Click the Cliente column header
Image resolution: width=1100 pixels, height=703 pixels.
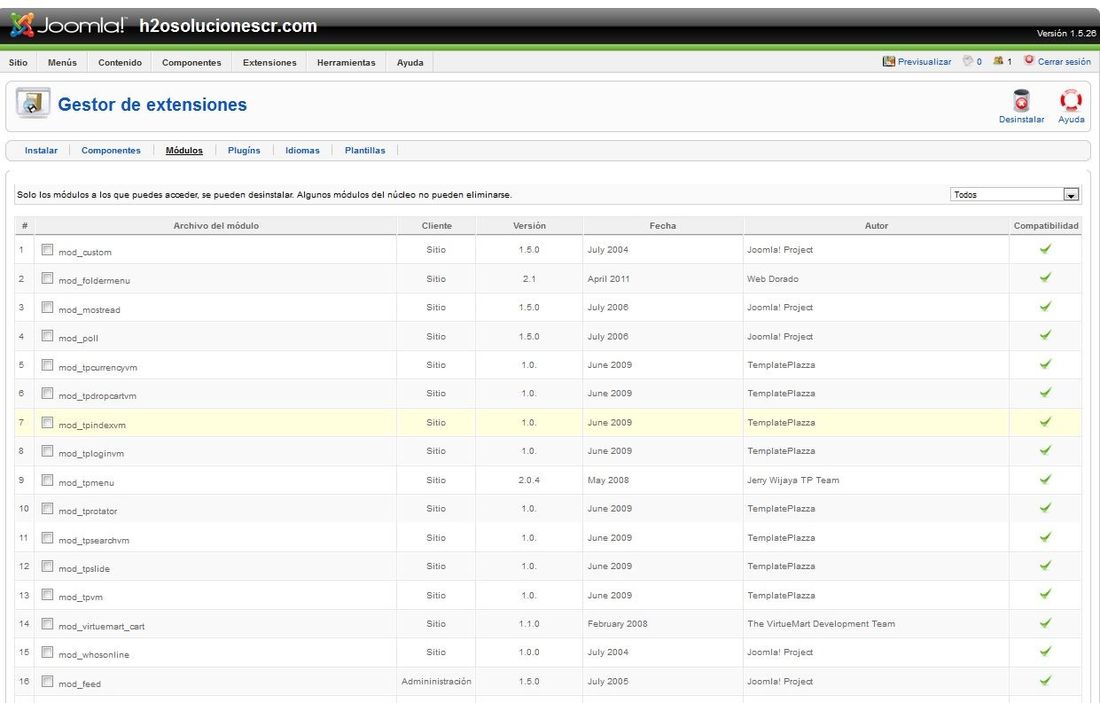[x=436, y=225]
